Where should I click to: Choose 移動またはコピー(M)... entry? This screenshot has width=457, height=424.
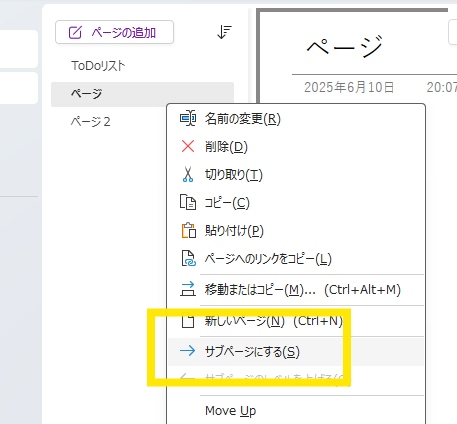tap(296, 290)
